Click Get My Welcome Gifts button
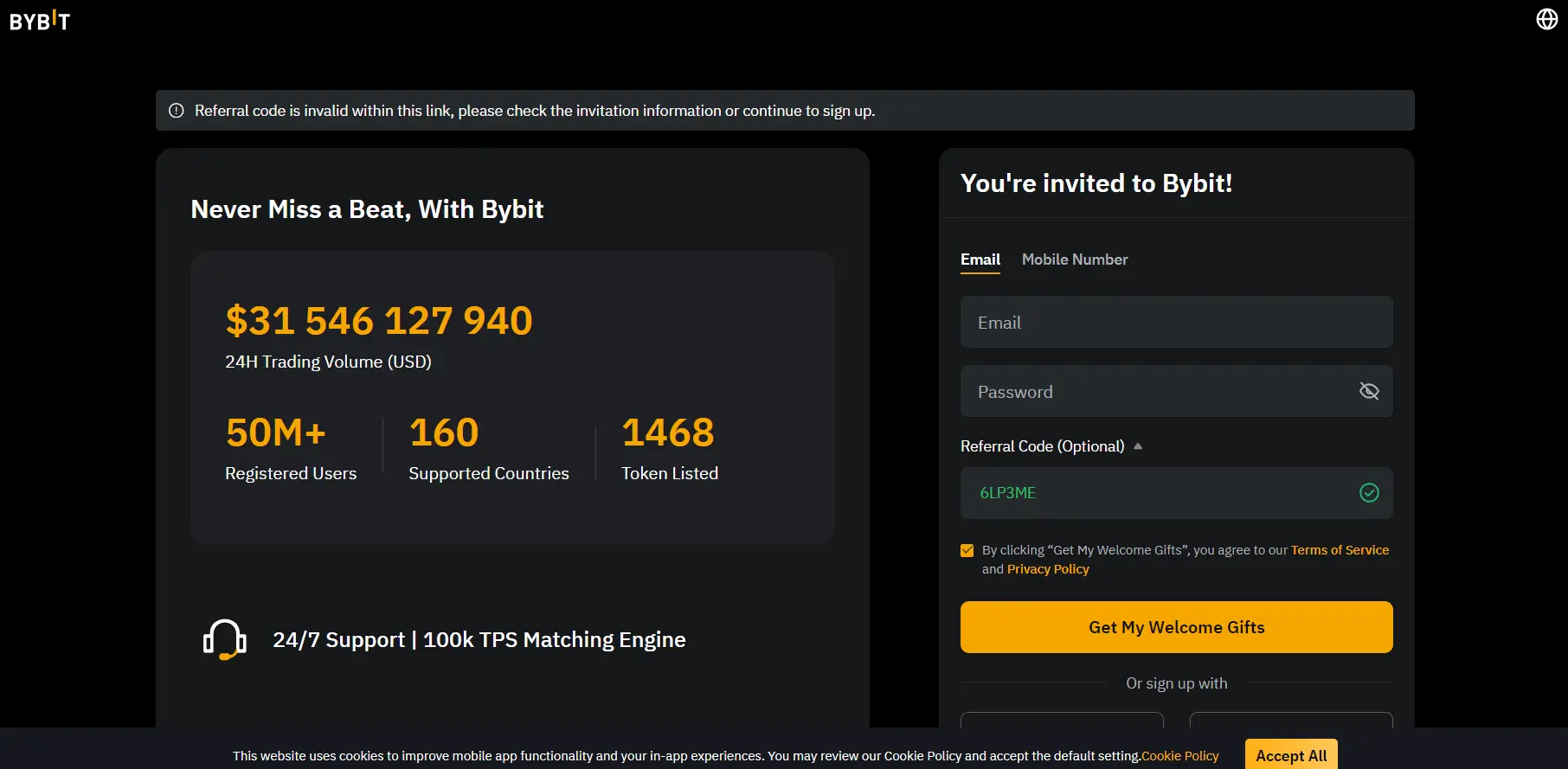 [1177, 627]
